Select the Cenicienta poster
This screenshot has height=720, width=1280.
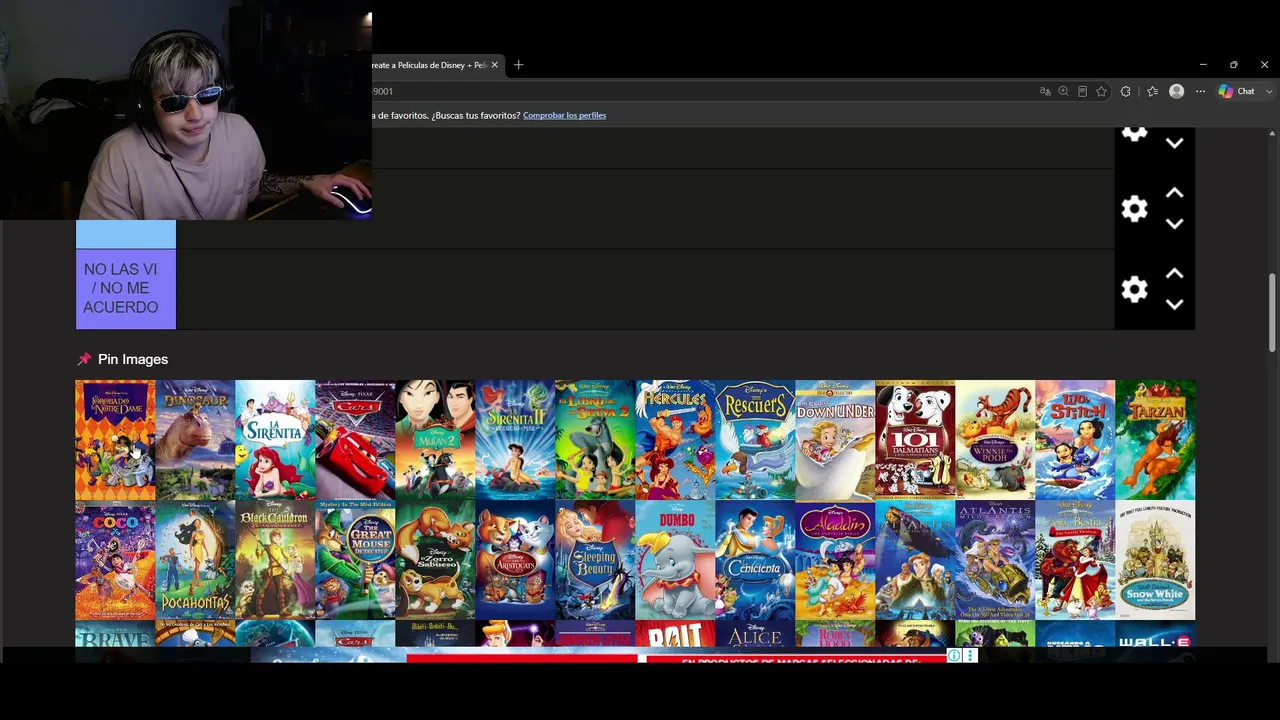755,560
